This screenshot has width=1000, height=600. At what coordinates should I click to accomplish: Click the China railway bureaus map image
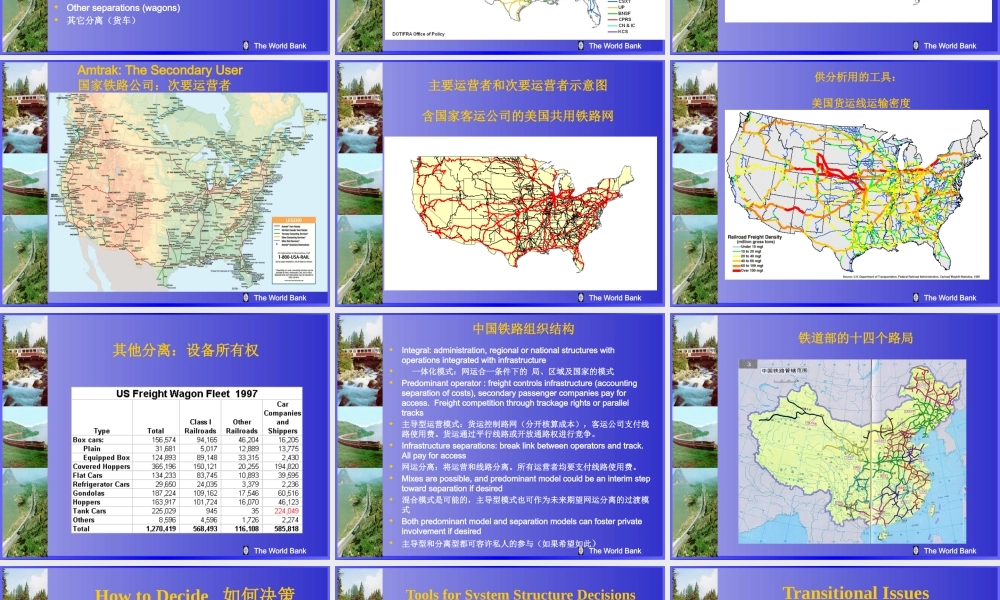click(x=852, y=451)
